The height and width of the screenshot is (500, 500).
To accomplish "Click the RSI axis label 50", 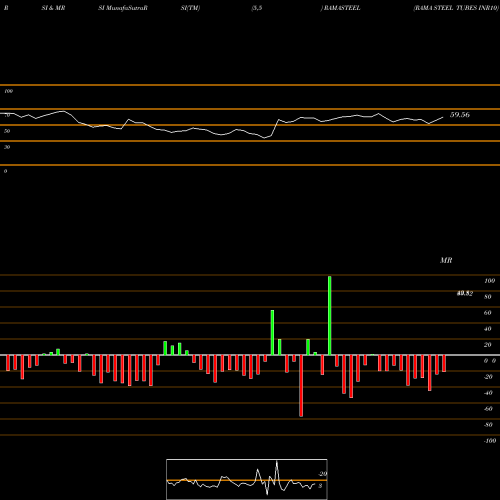I will [x=7, y=131].
